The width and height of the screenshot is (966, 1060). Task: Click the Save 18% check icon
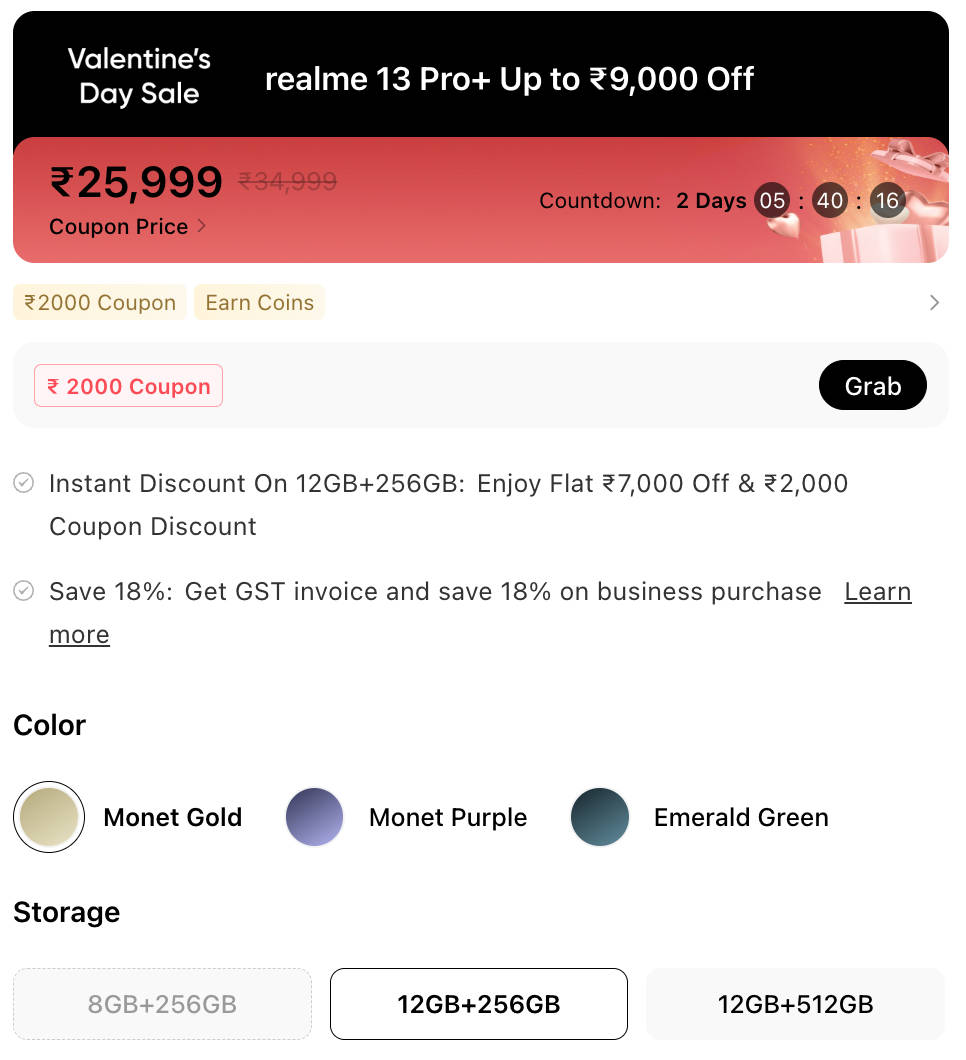click(x=24, y=592)
